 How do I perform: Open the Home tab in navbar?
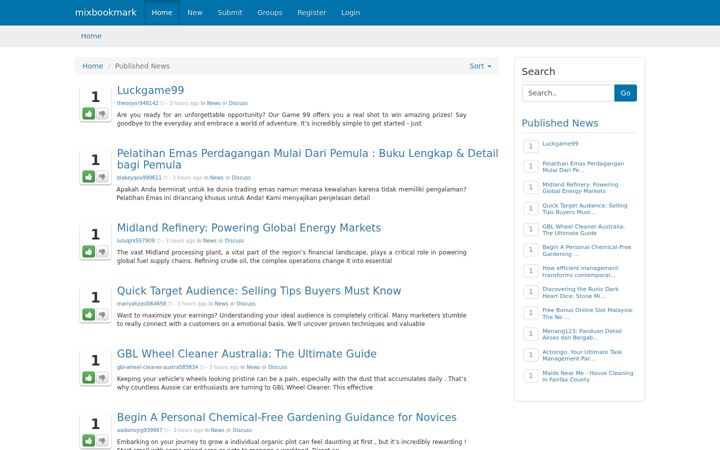(x=162, y=12)
